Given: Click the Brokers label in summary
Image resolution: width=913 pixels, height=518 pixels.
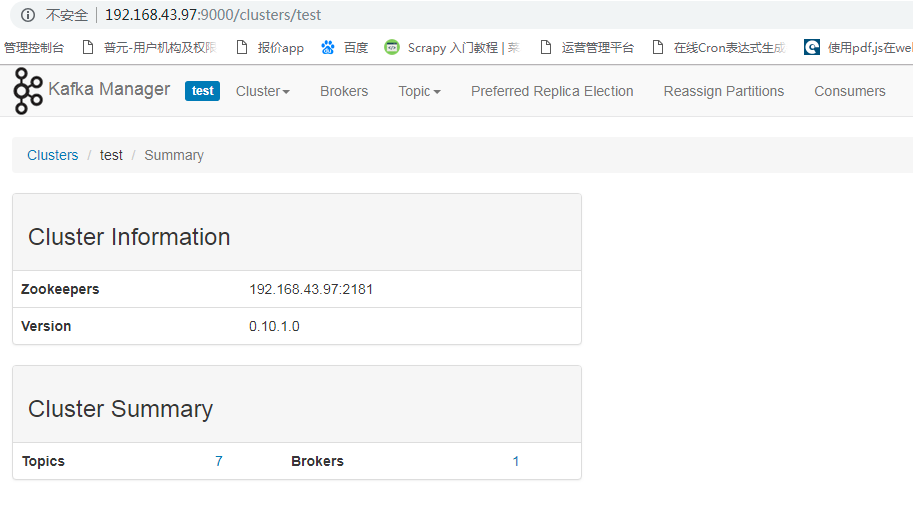Looking at the screenshot, I should [317, 461].
